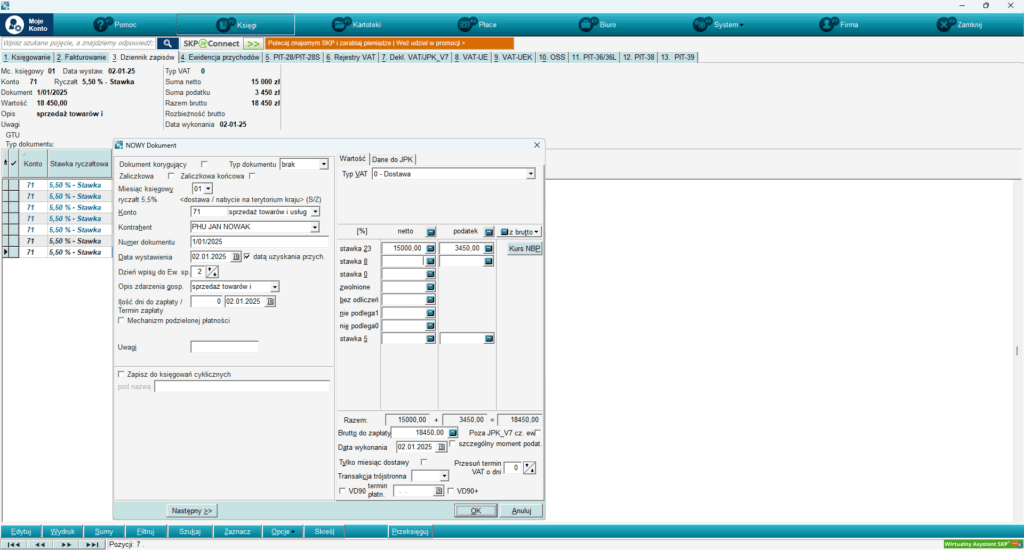Open calendar picker for Data wykonania
The height and width of the screenshot is (550, 1024).
pos(439,447)
